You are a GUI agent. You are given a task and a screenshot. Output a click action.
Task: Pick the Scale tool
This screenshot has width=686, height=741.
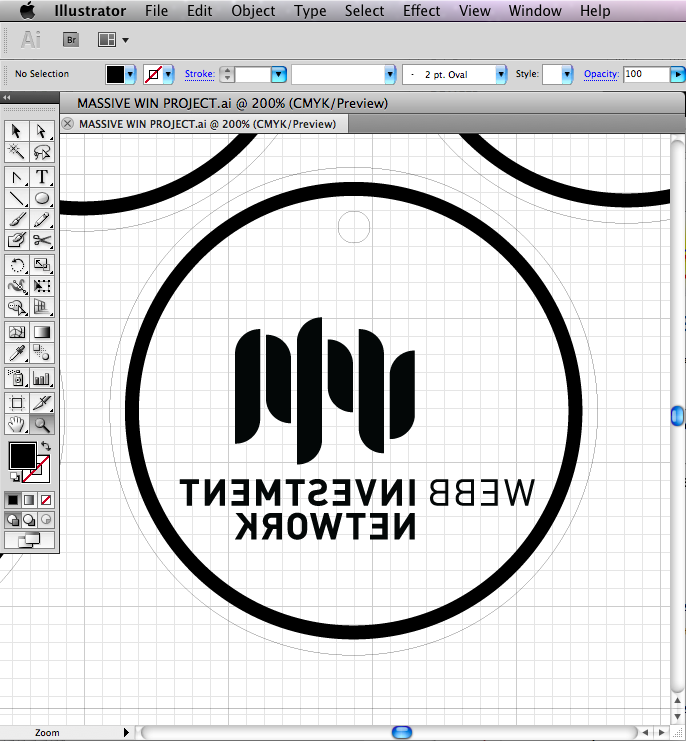[x=42, y=265]
